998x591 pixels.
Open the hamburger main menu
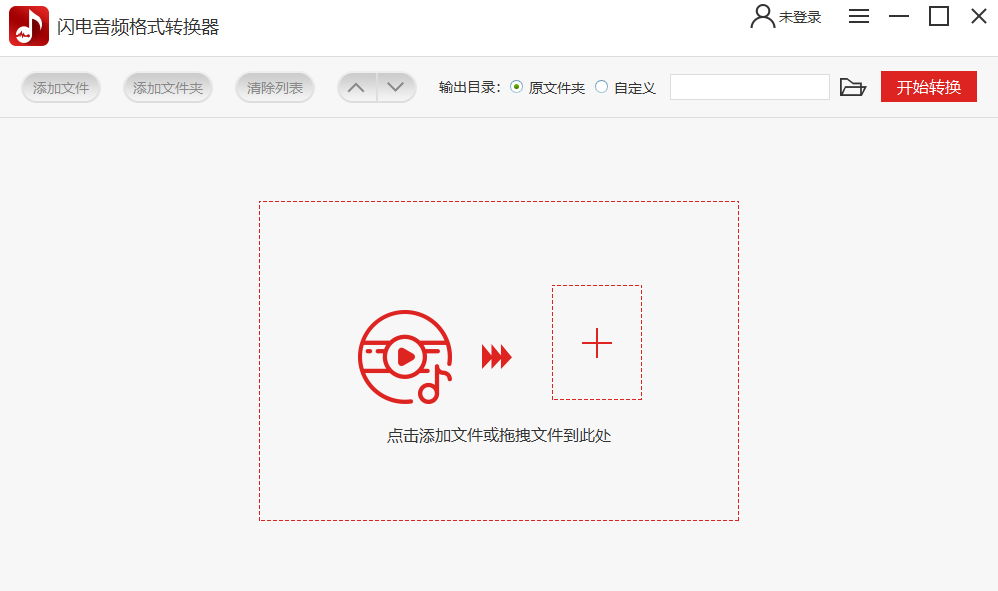859,16
